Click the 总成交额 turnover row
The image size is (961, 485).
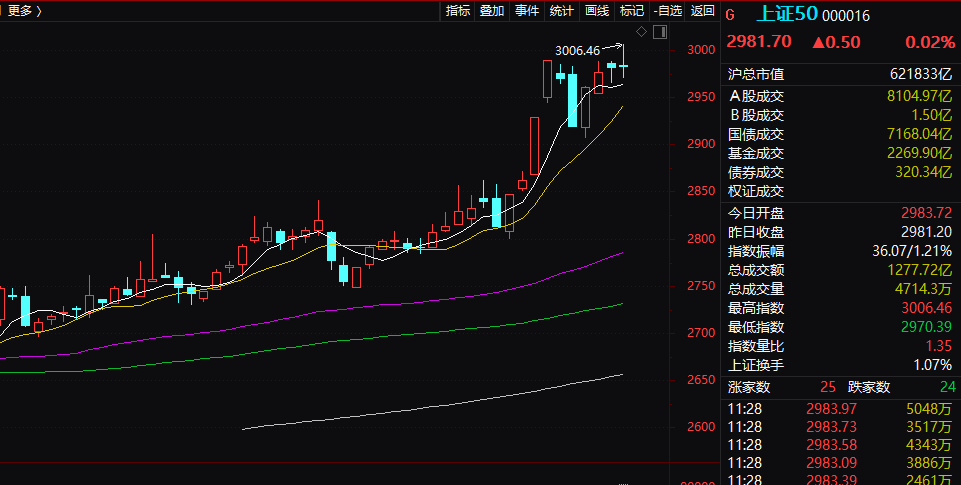coord(840,269)
